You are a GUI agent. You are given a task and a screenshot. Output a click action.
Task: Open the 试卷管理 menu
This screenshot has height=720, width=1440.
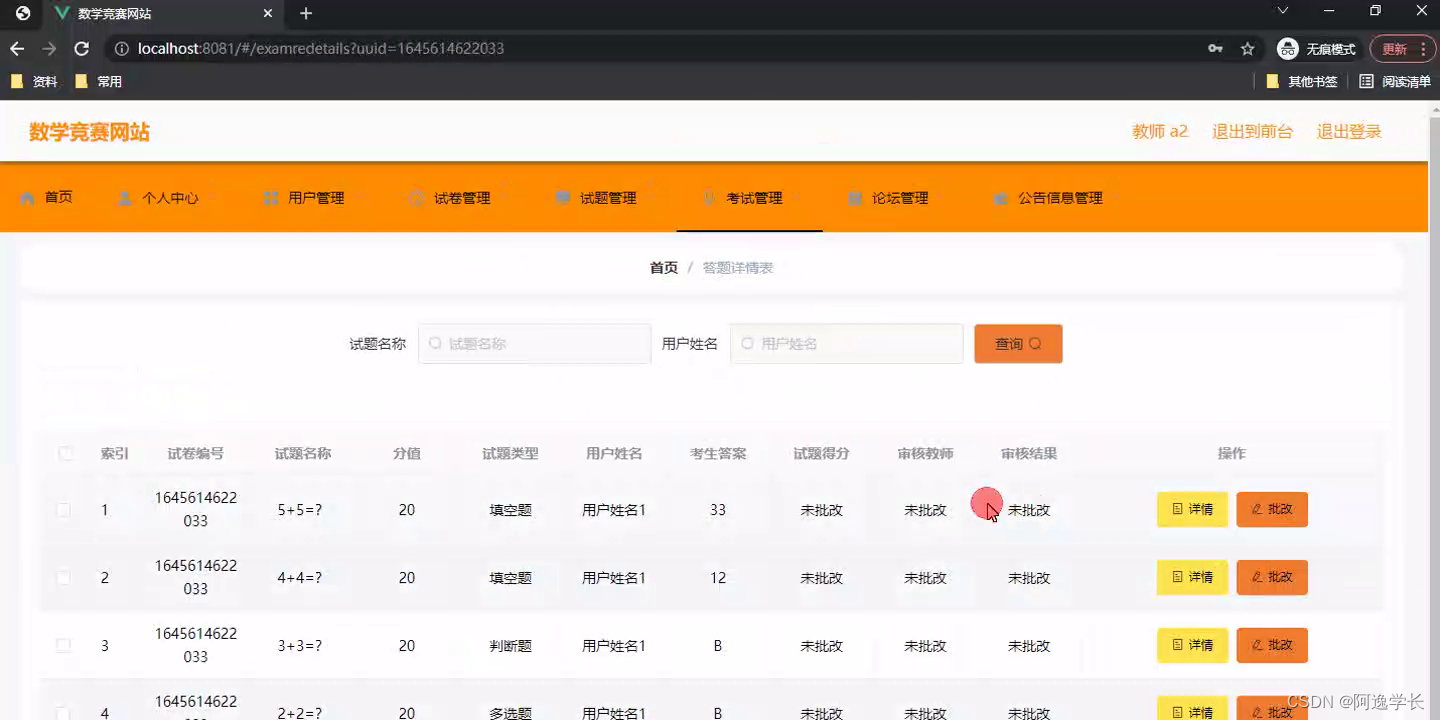coord(450,198)
